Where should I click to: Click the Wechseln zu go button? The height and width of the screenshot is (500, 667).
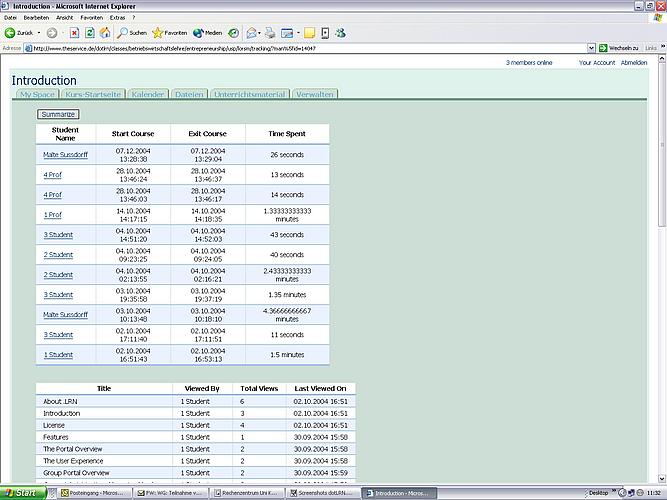[x=619, y=48]
